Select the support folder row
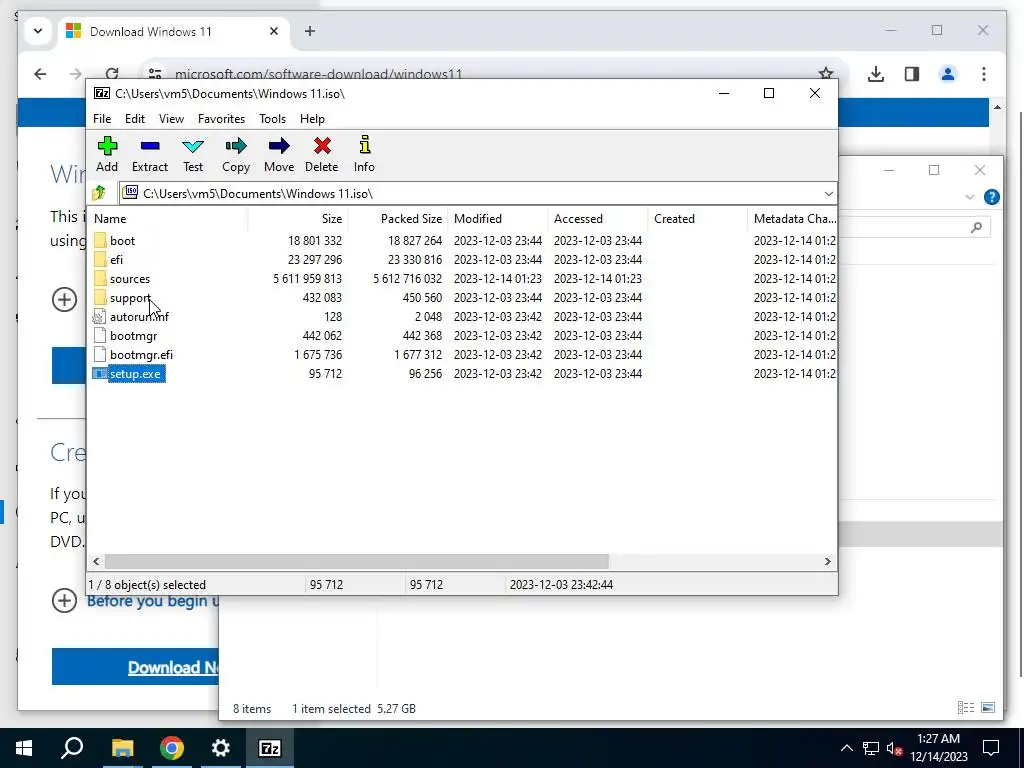 pos(462,298)
